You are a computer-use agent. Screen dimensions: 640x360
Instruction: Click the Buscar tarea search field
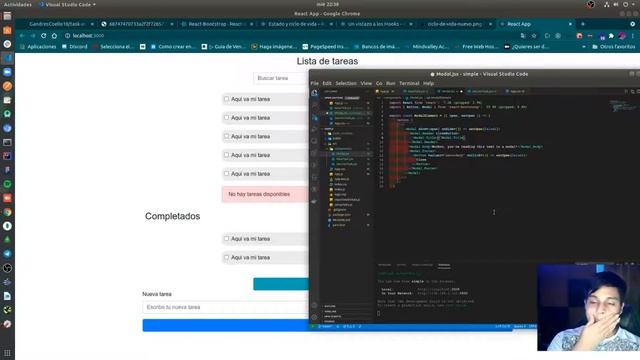coord(281,78)
